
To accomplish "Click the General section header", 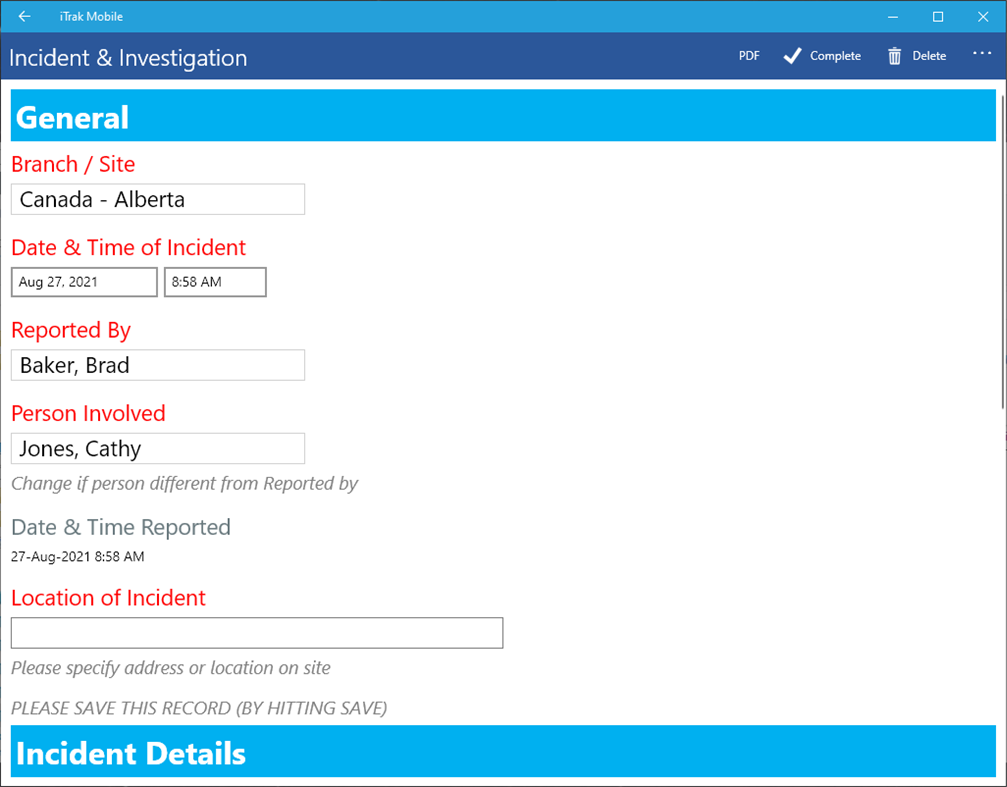I will (x=71, y=117).
